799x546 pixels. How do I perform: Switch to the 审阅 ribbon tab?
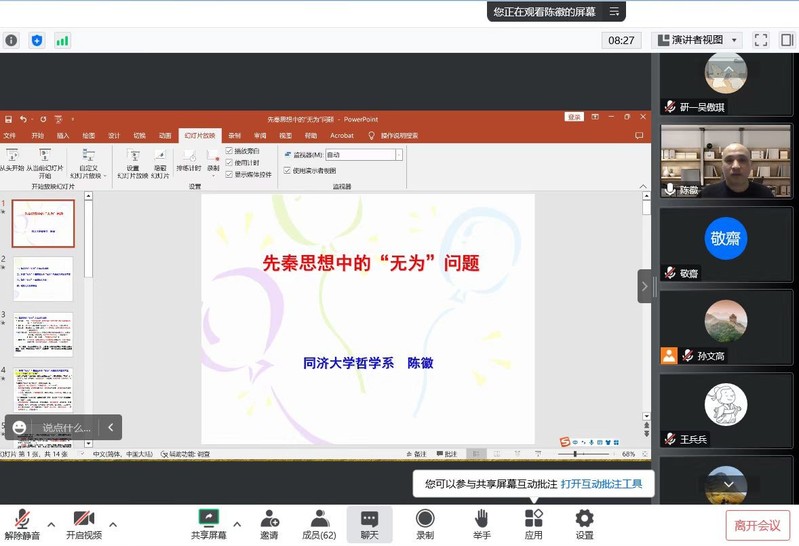(260, 135)
